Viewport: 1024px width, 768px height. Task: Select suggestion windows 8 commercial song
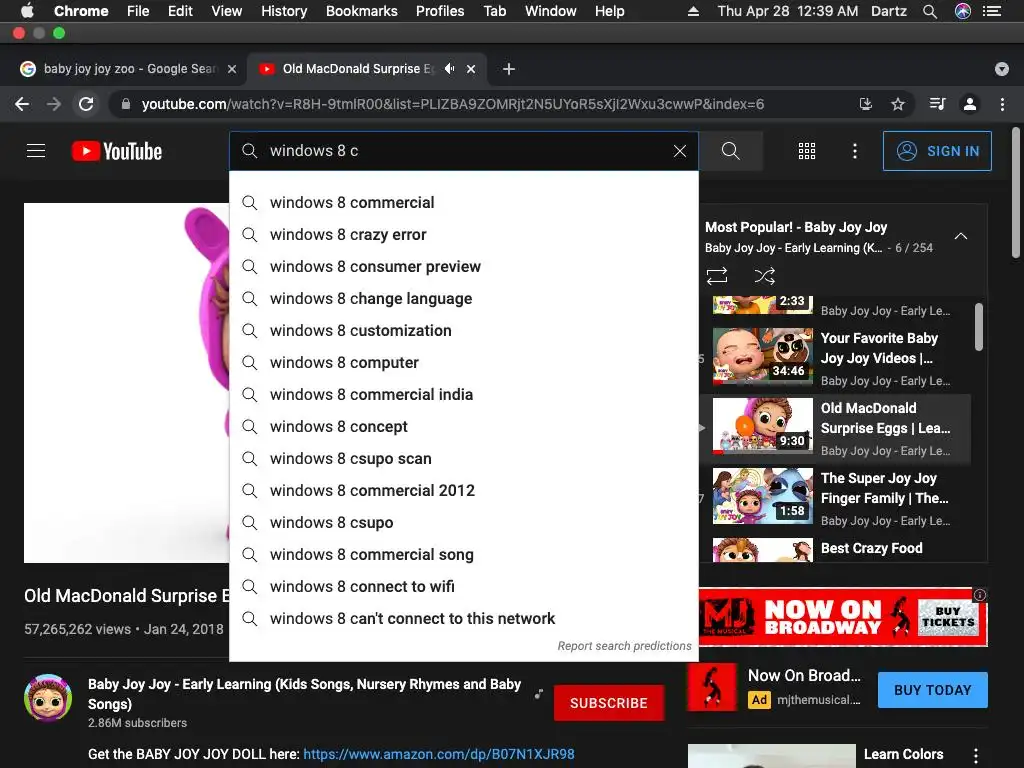tap(464, 554)
